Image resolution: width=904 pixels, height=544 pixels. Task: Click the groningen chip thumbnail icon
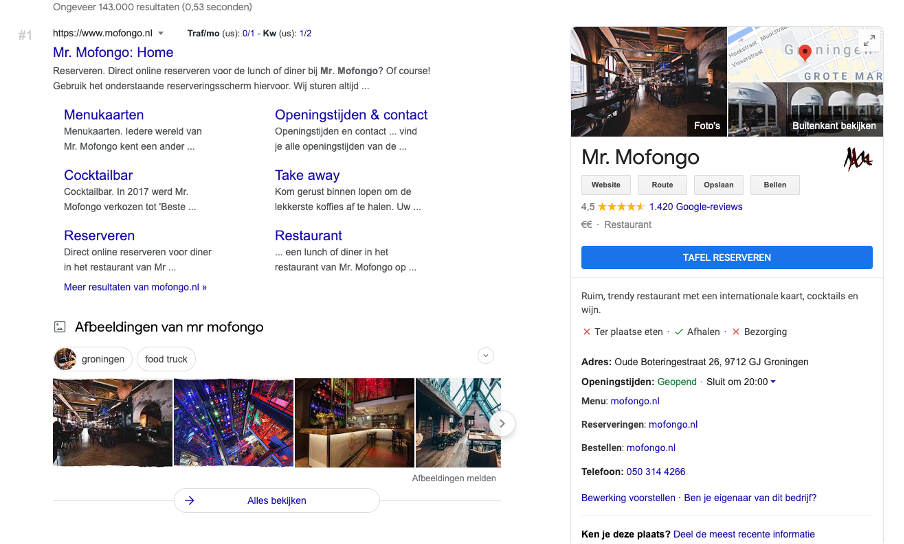click(65, 359)
